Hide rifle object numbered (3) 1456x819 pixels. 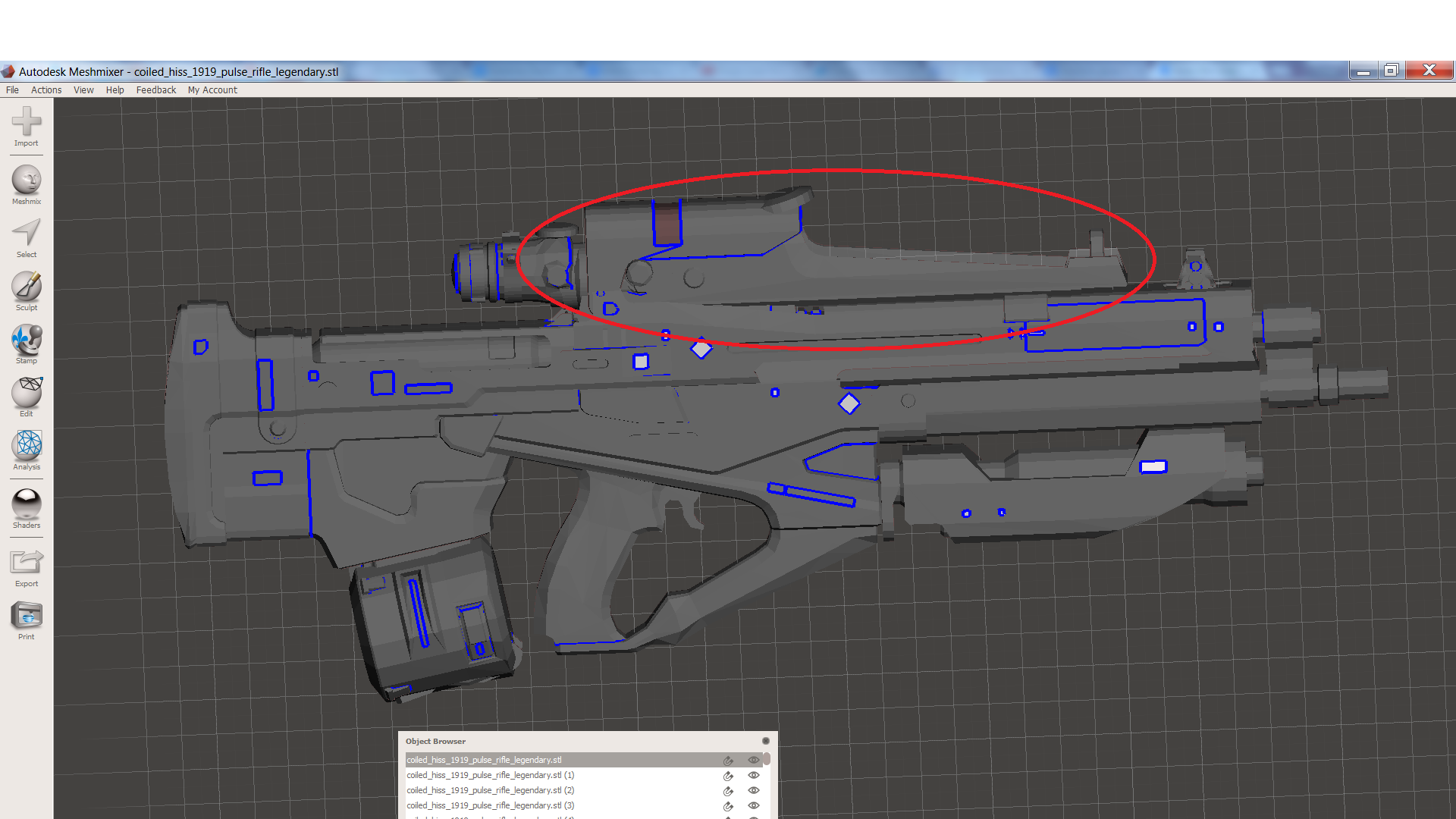pos(754,805)
